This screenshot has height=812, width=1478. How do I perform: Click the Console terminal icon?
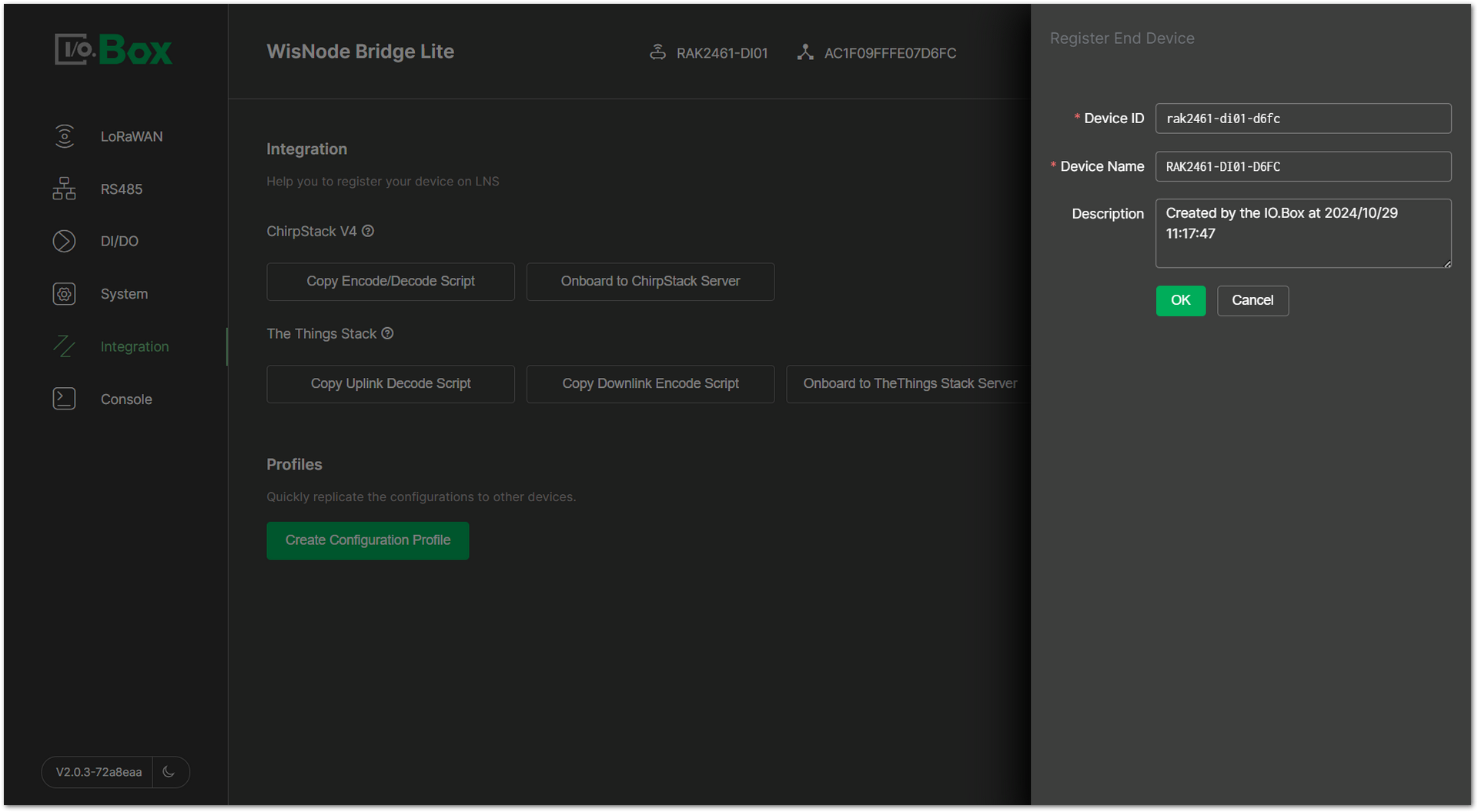(64, 399)
